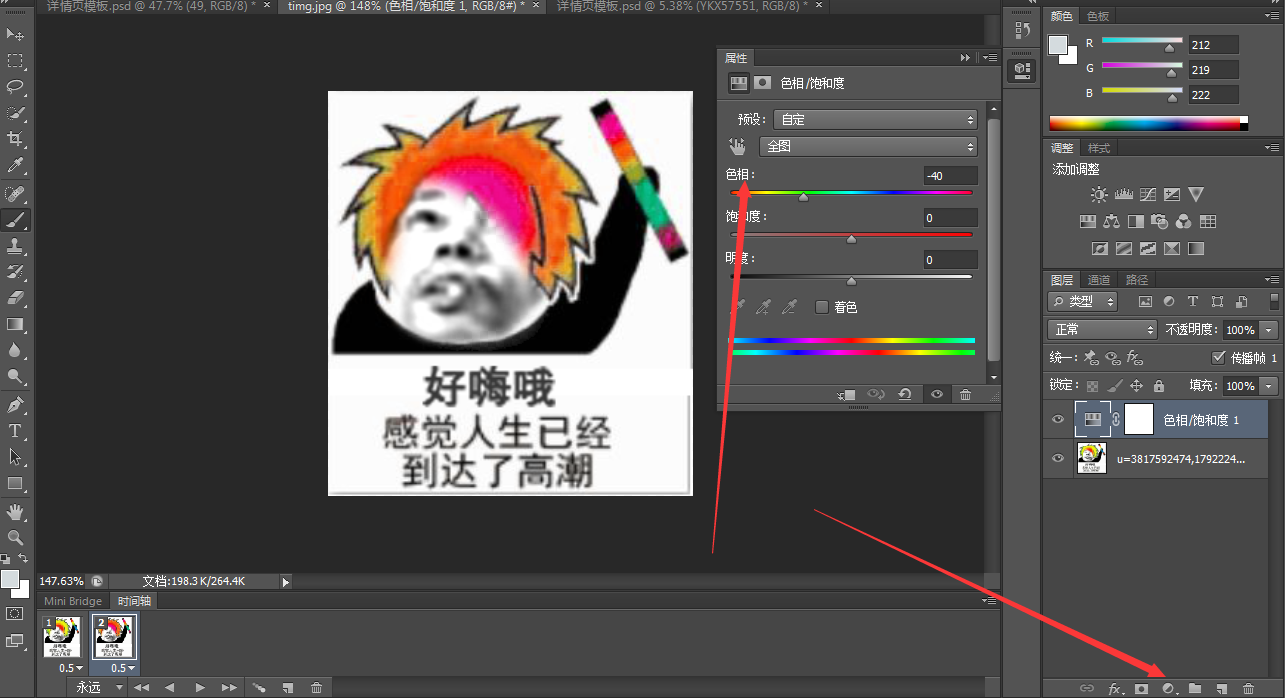Select the Spot Healing Brush tool

[x=15, y=193]
